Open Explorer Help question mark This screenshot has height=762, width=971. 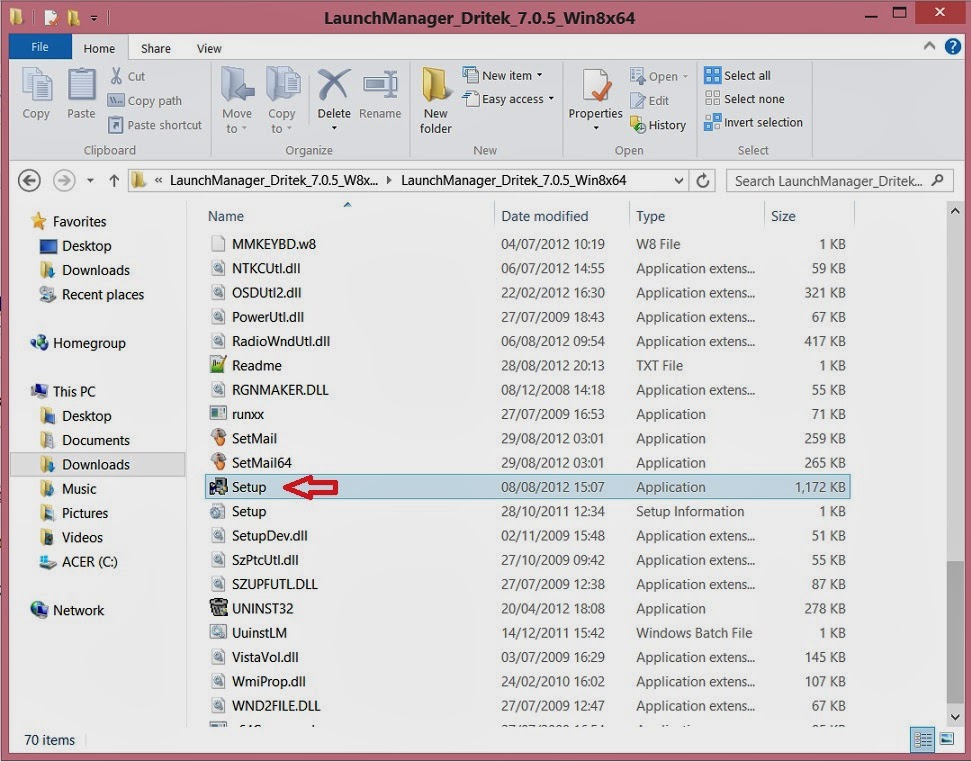[x=953, y=46]
